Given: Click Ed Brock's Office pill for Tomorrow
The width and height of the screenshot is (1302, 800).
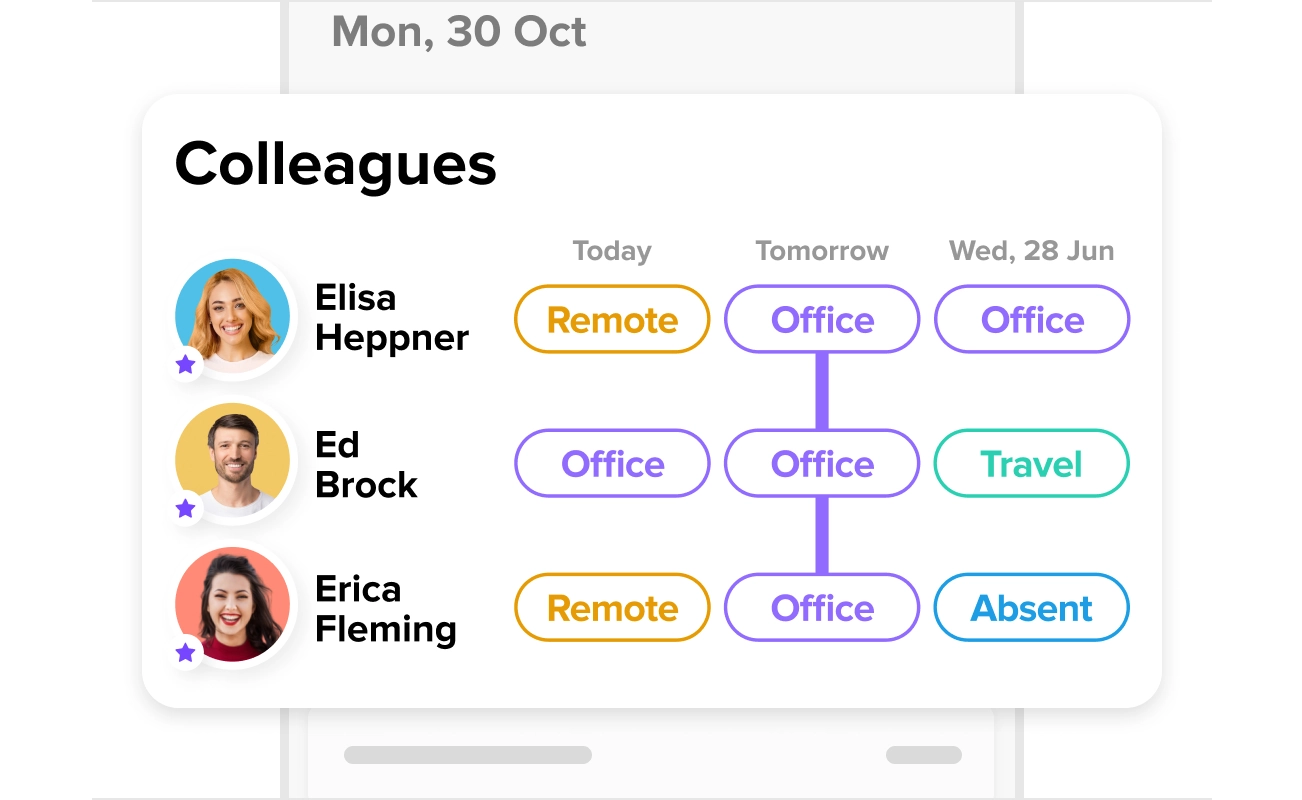Looking at the screenshot, I should [x=822, y=463].
